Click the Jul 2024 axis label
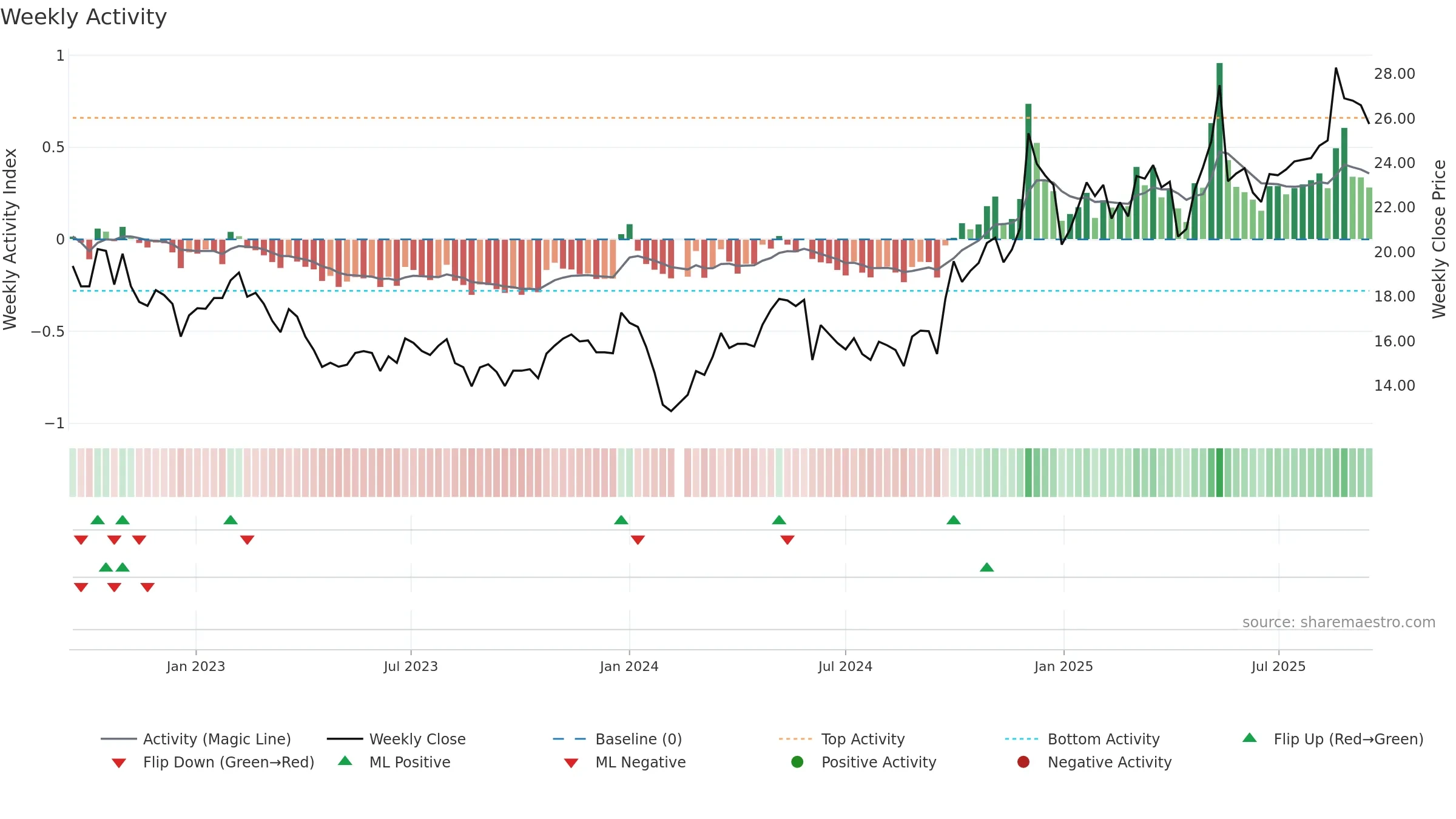 pos(845,666)
